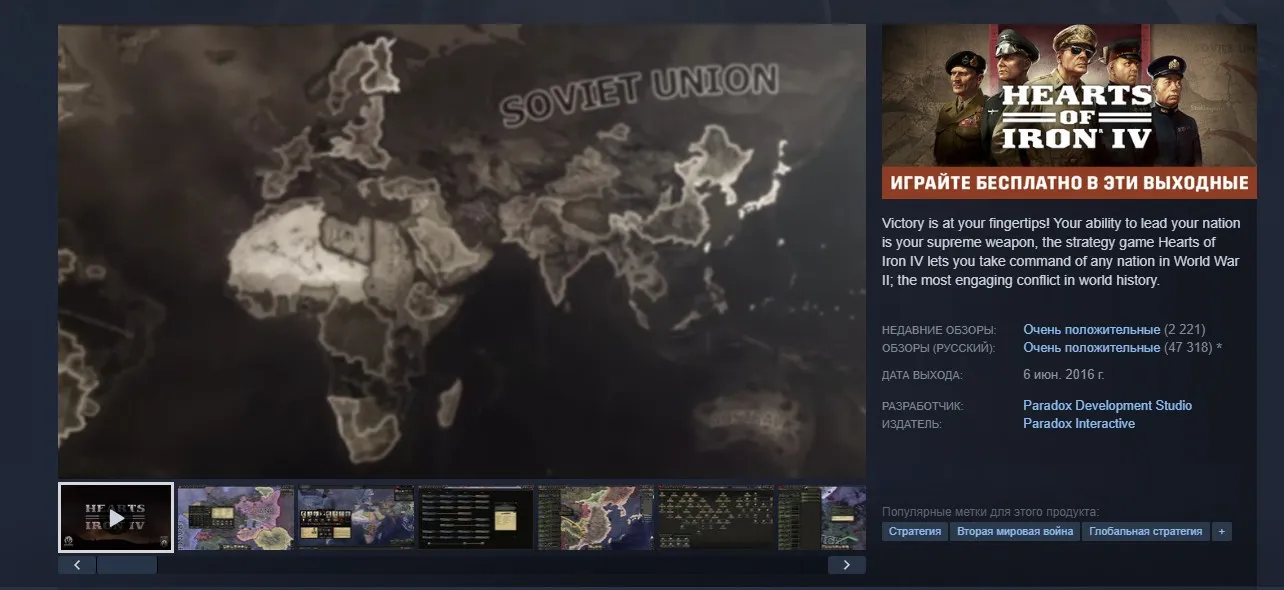Open Russian reviews 'Очень положительные' (47 318) link
Image resolution: width=1284 pixels, height=590 pixels.
pyautogui.click(x=1091, y=348)
